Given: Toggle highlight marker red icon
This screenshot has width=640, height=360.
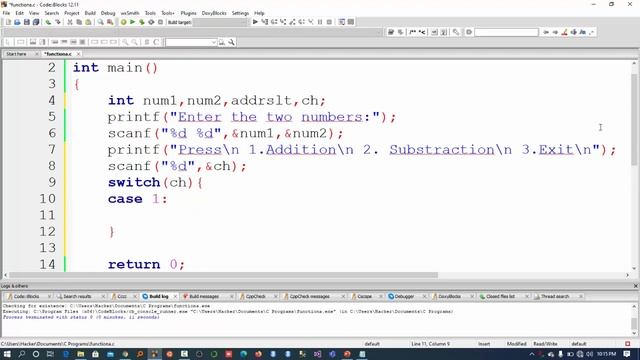Looking at the screenshot, I should pos(564,32).
